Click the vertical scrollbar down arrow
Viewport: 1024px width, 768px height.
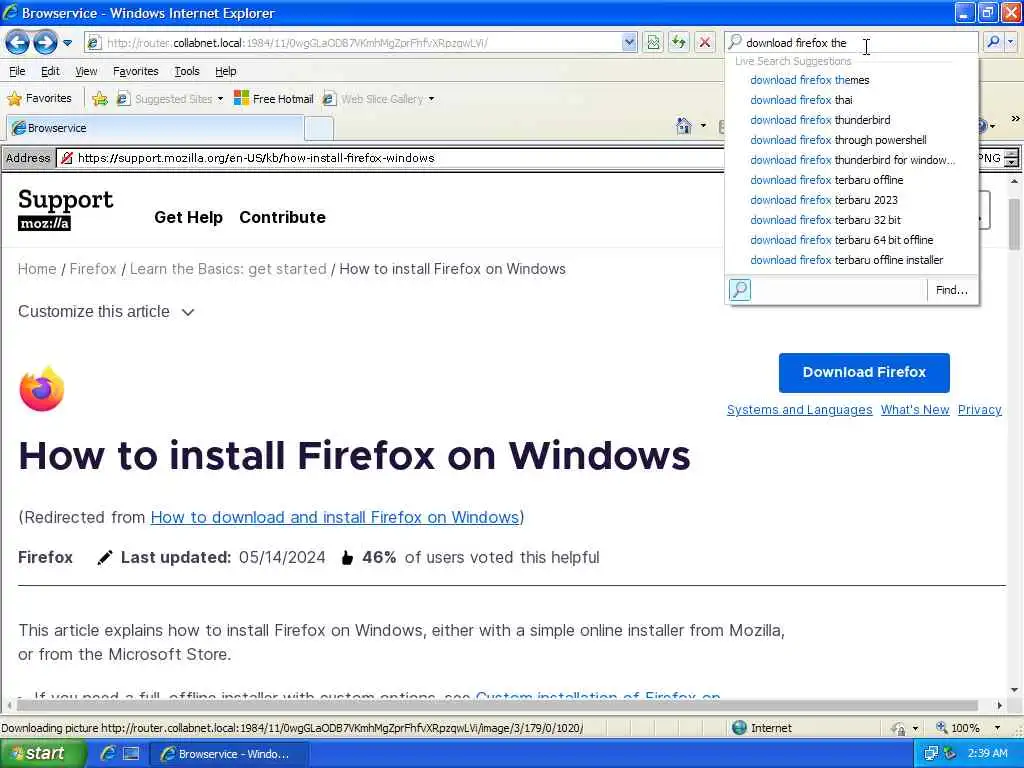[x=1014, y=690]
